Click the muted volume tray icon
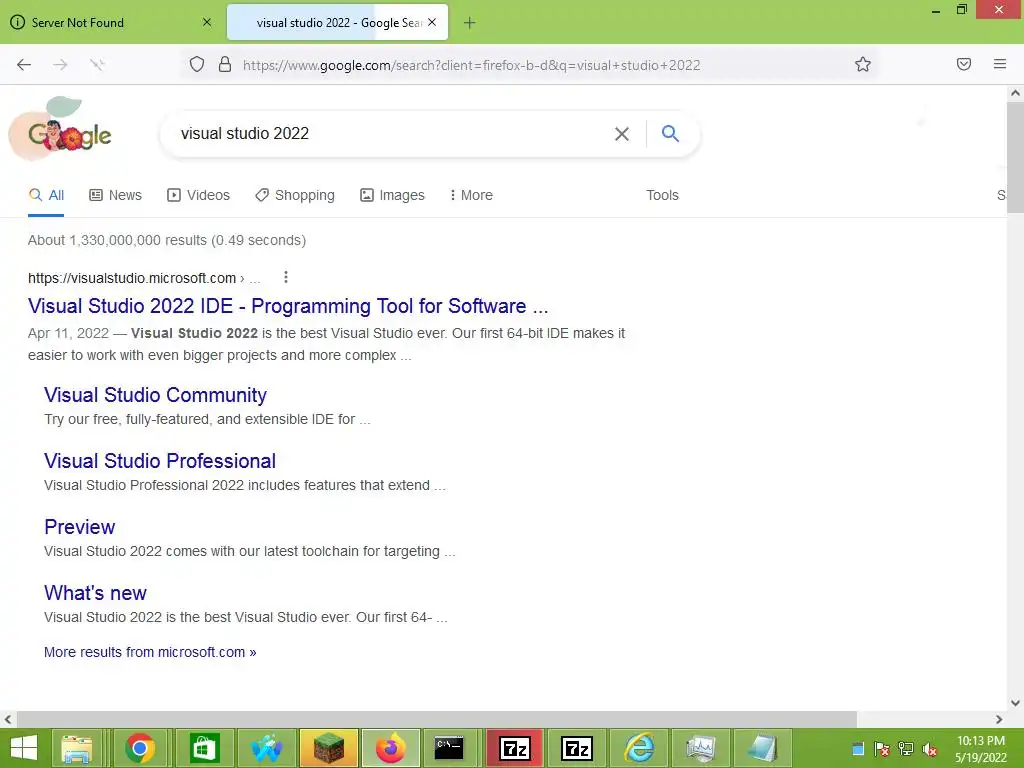This screenshot has height=768, width=1024. (x=930, y=749)
